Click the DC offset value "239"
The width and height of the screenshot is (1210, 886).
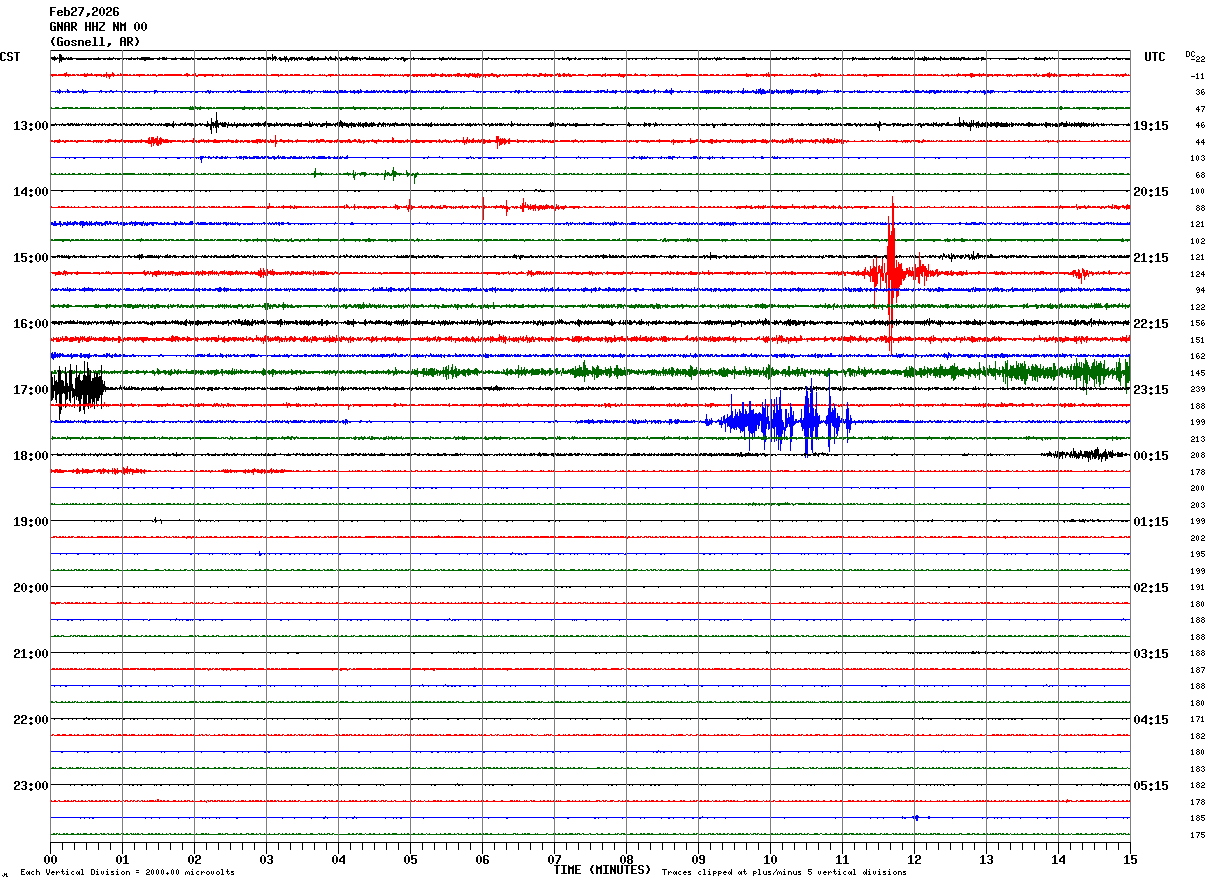coord(1197,390)
